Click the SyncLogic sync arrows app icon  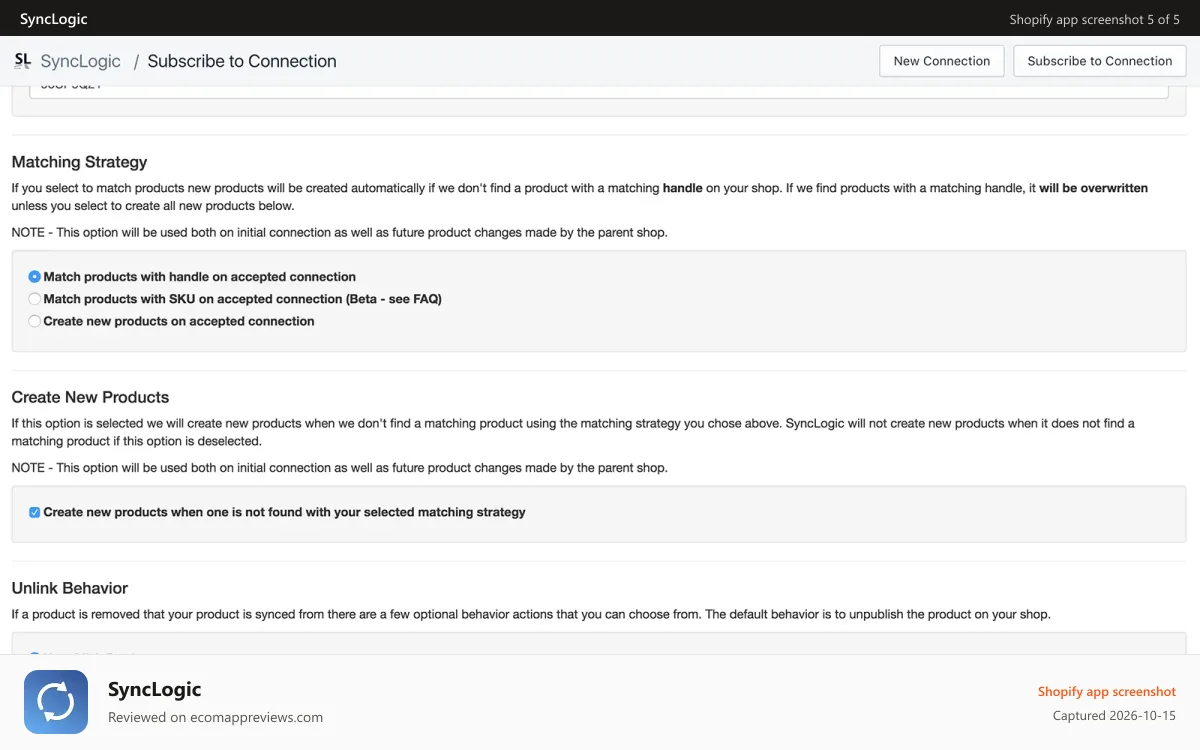point(56,702)
